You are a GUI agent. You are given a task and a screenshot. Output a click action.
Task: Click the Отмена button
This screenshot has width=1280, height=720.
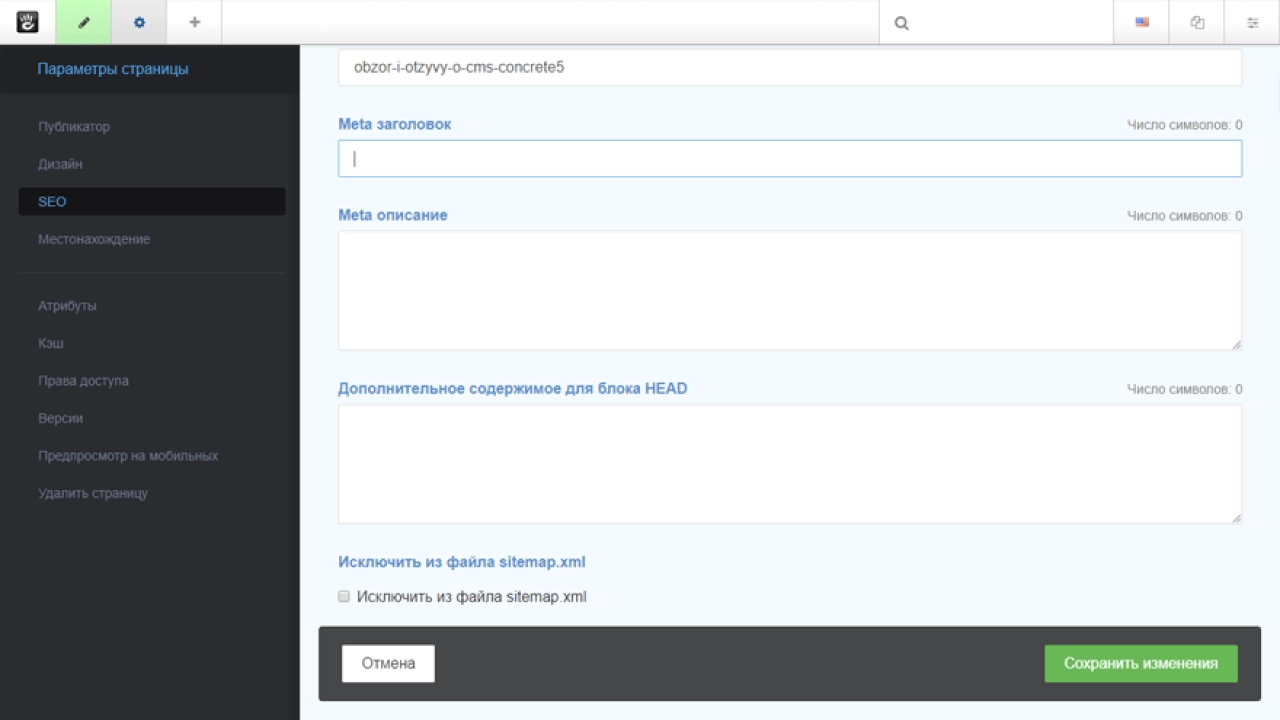(388, 663)
